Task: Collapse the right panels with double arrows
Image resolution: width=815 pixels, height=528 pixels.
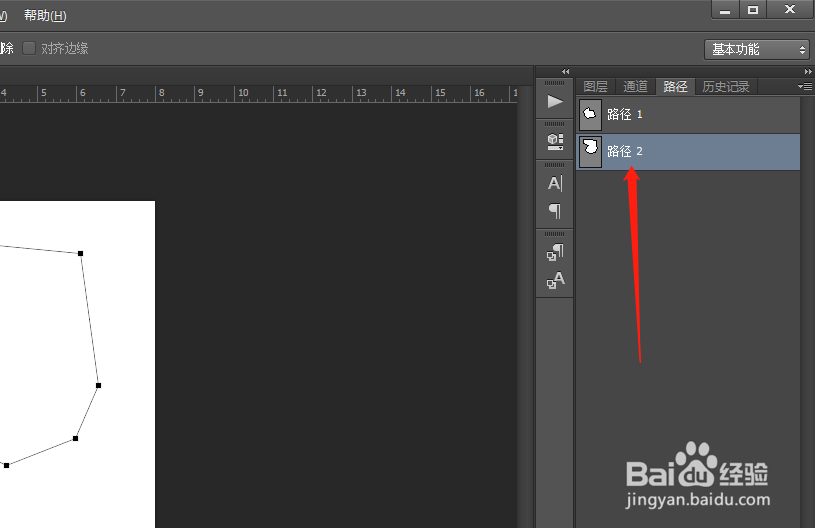Action: [808, 72]
